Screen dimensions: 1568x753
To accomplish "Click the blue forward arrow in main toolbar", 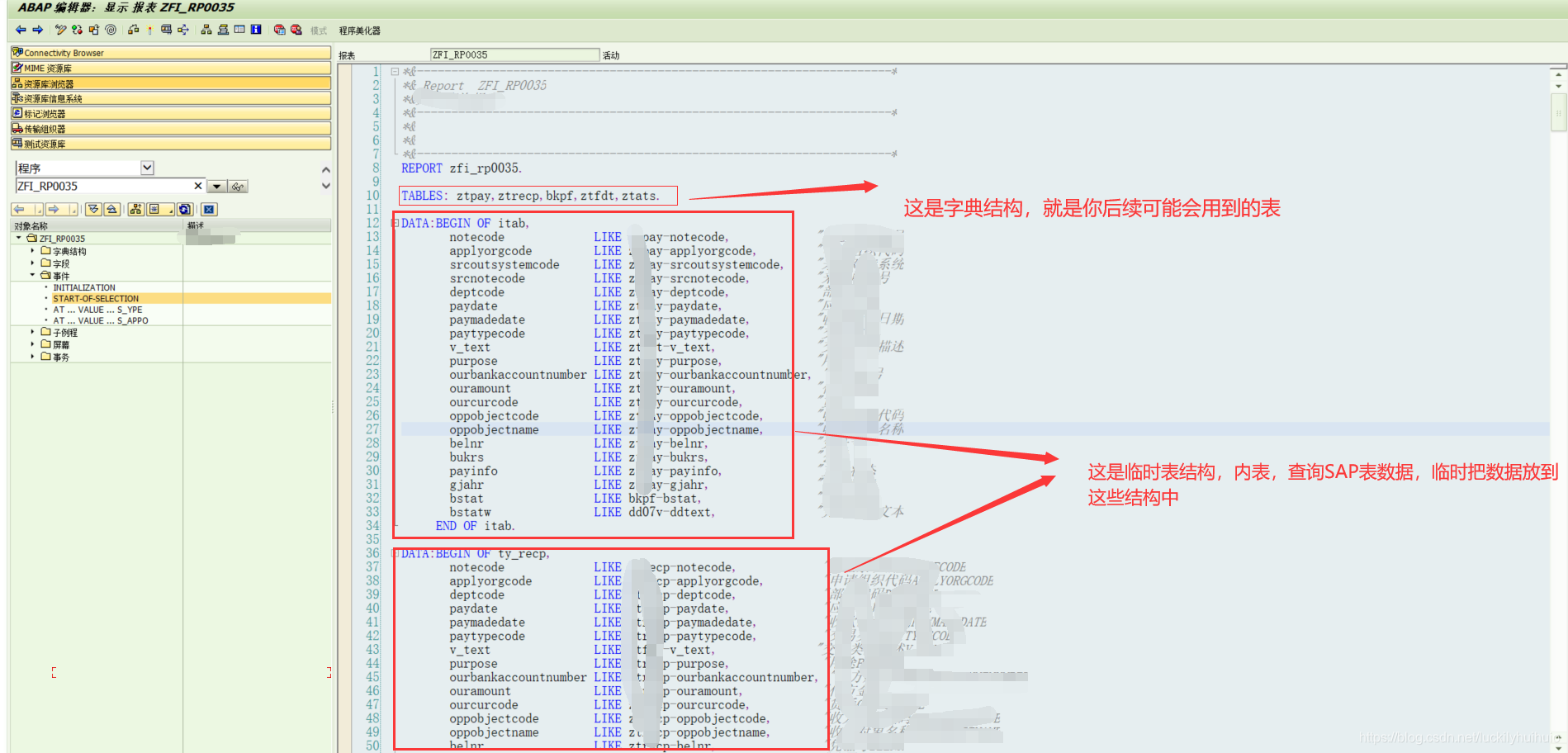I will tap(37, 30).
